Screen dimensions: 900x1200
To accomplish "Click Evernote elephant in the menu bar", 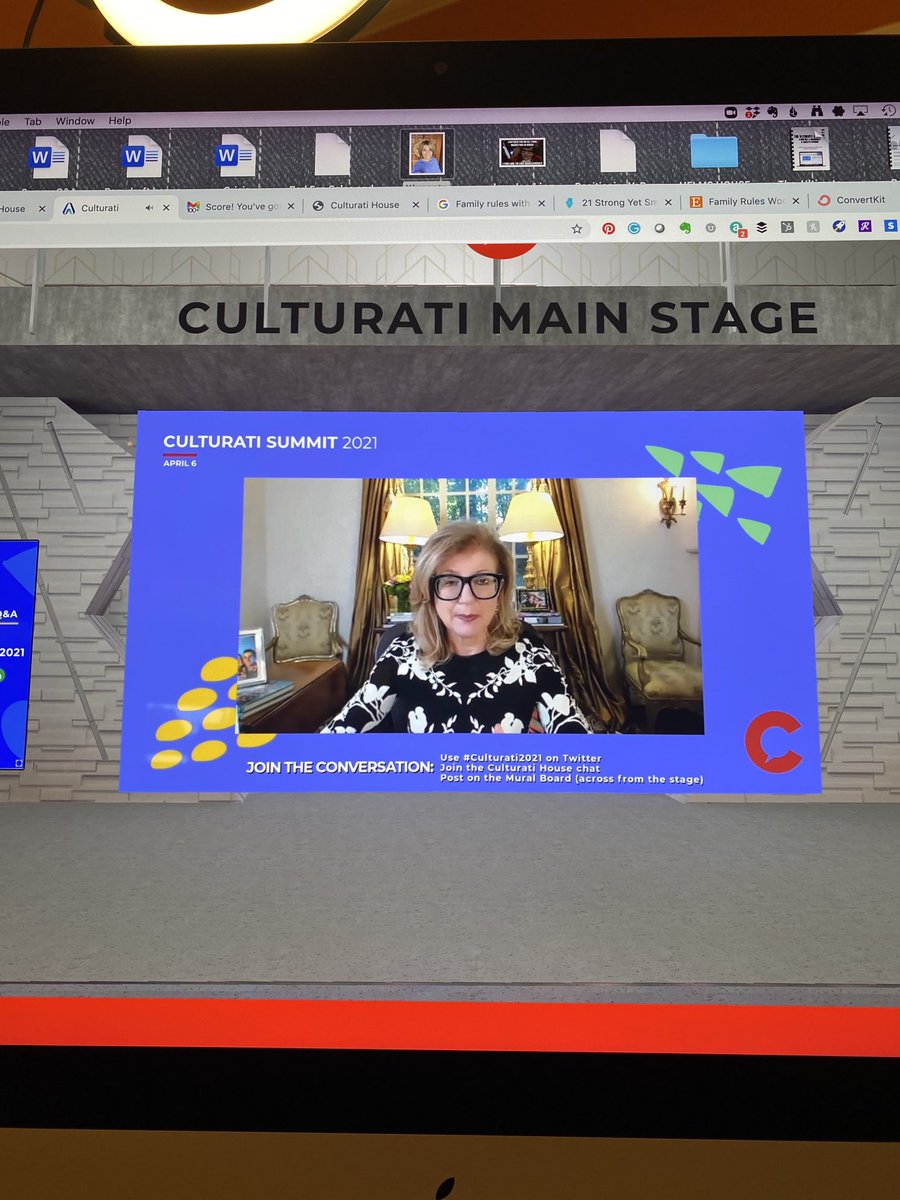I will tap(773, 112).
